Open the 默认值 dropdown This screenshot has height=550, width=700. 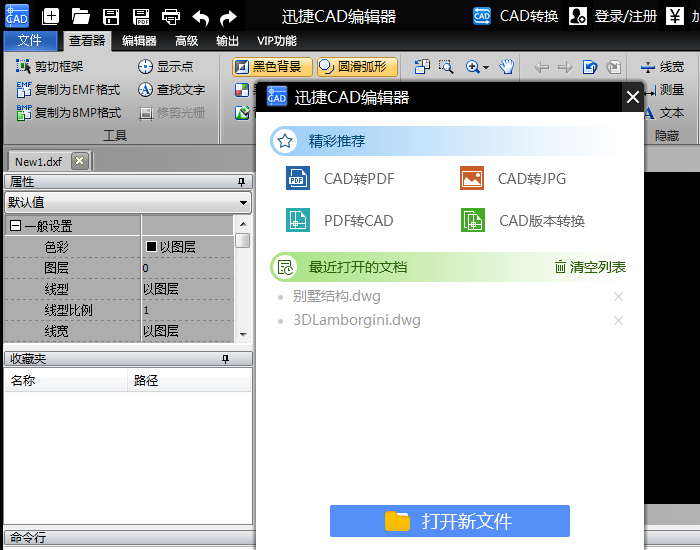128,203
